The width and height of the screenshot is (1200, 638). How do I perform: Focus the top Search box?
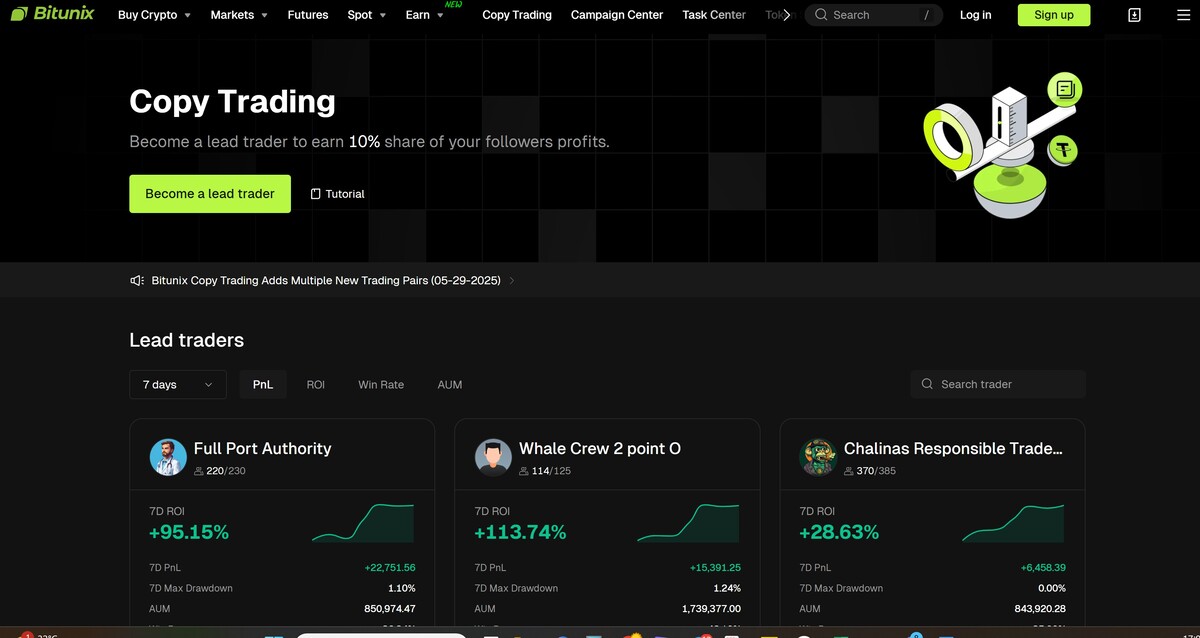pos(874,15)
